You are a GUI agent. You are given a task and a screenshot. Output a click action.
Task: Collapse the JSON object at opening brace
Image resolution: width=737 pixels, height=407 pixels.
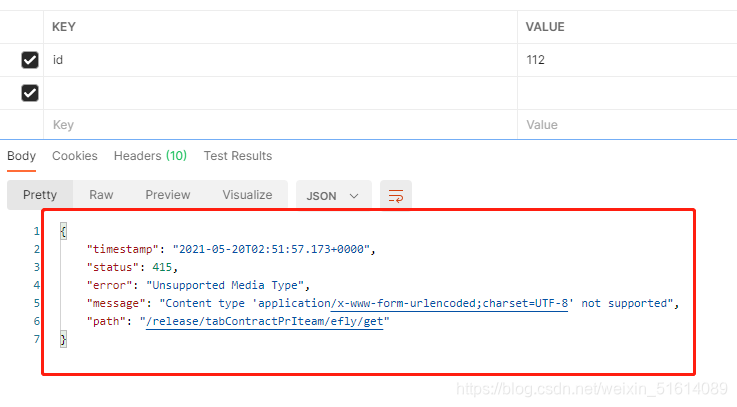[x=63, y=231]
